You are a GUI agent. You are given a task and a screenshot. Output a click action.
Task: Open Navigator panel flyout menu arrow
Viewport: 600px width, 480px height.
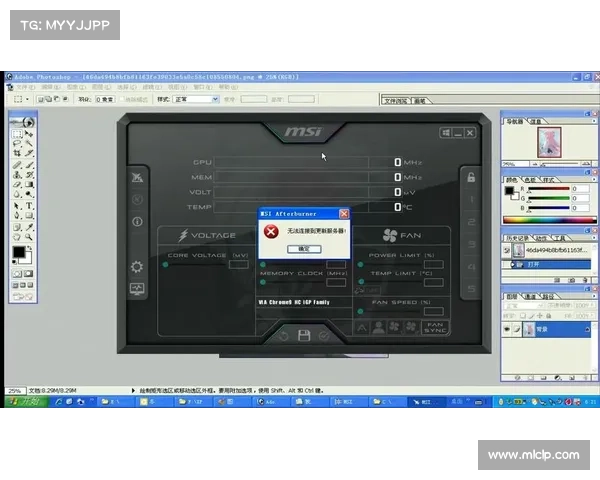pos(593,121)
